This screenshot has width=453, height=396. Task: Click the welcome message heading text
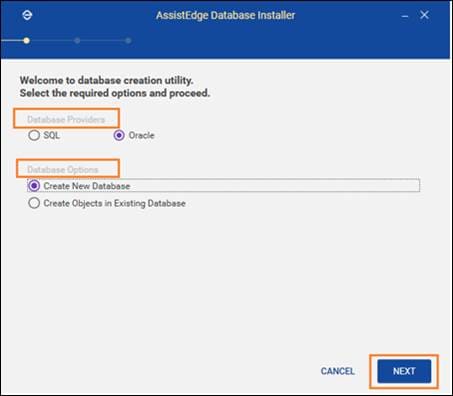(115, 87)
